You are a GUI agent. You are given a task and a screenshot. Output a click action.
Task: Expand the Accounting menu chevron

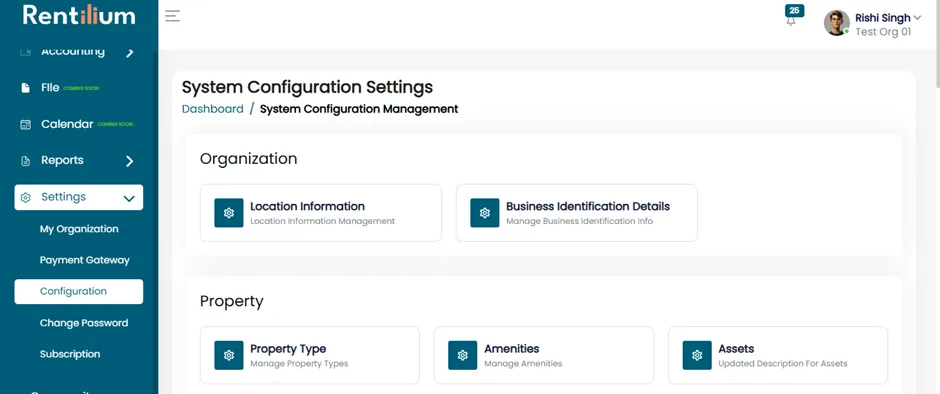pyautogui.click(x=129, y=53)
